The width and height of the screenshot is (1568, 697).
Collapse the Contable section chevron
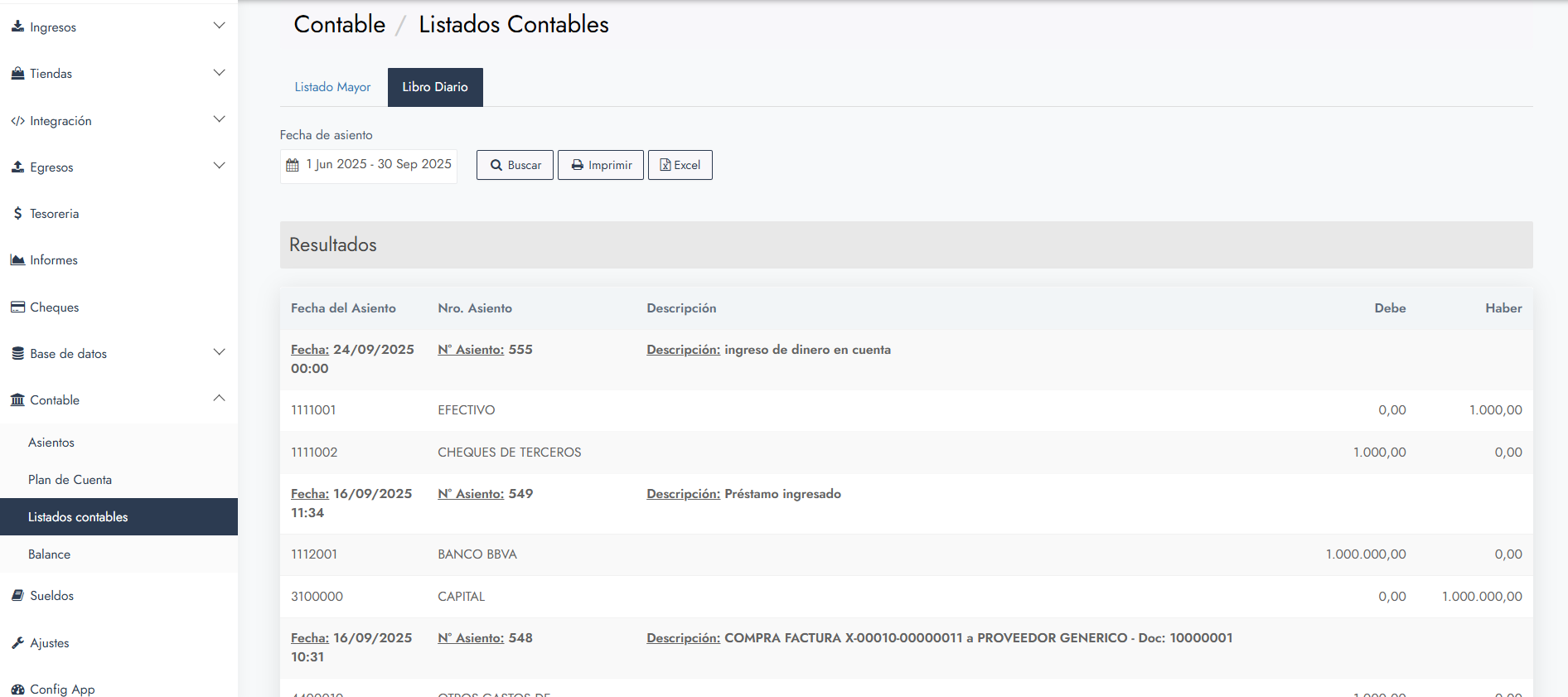[219, 399]
